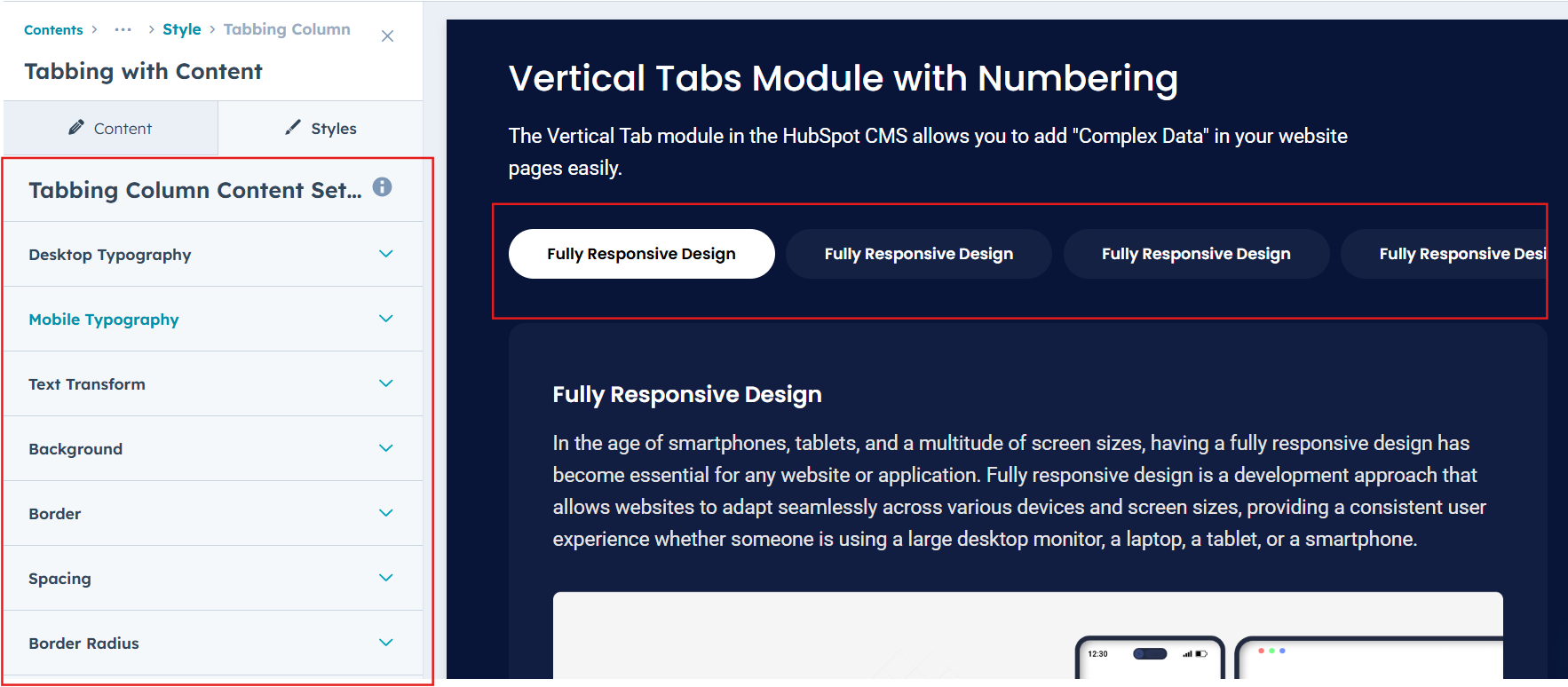Click the info icon beside Tabbing Column Content
Image resolution: width=1568 pixels, height=687 pixels.
tap(382, 187)
